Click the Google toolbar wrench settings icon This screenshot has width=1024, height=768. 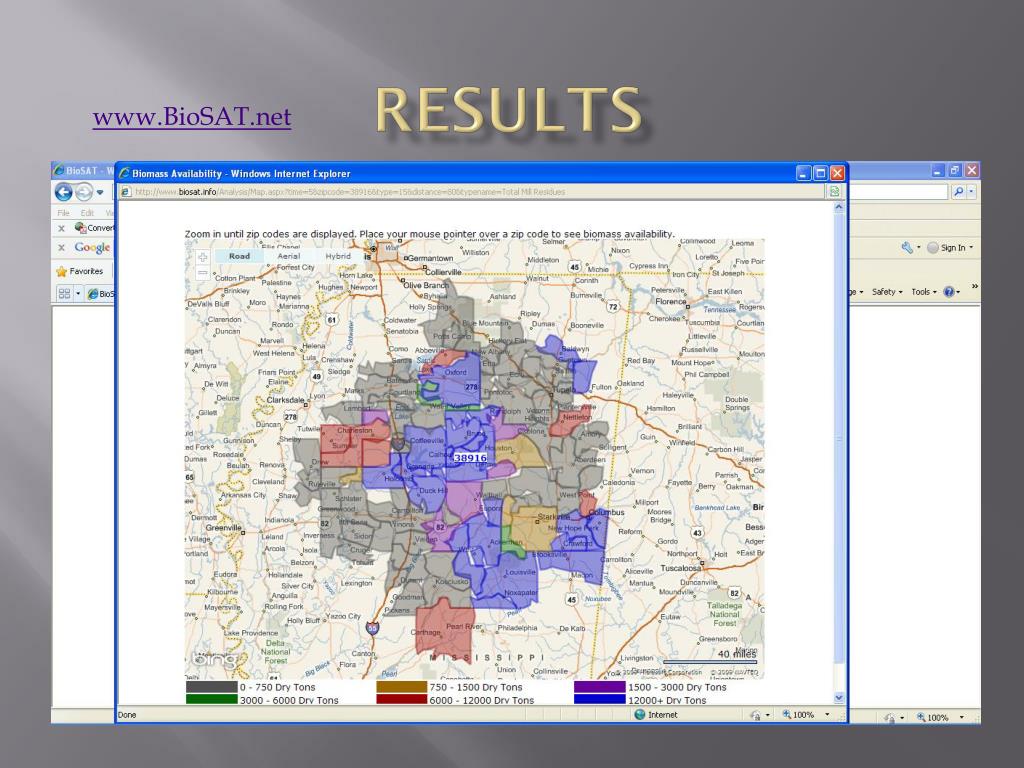[x=907, y=248]
